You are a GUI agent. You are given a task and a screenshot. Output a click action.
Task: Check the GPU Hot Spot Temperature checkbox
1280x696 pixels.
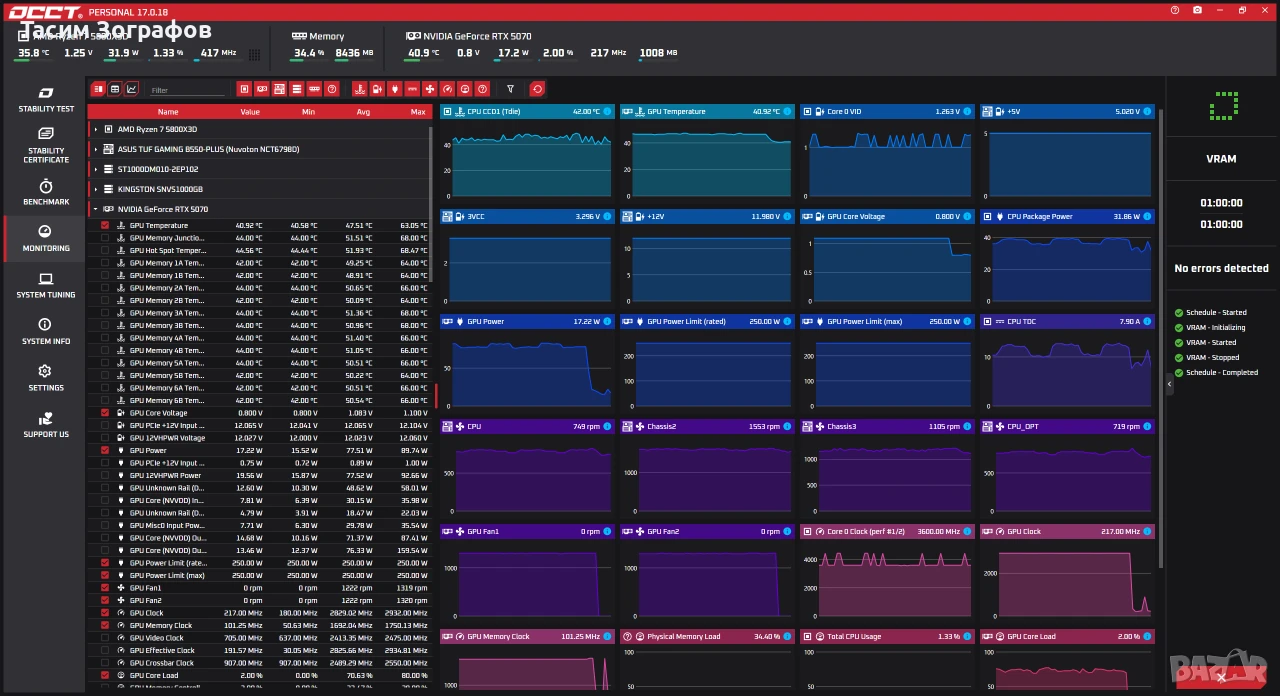click(x=105, y=251)
